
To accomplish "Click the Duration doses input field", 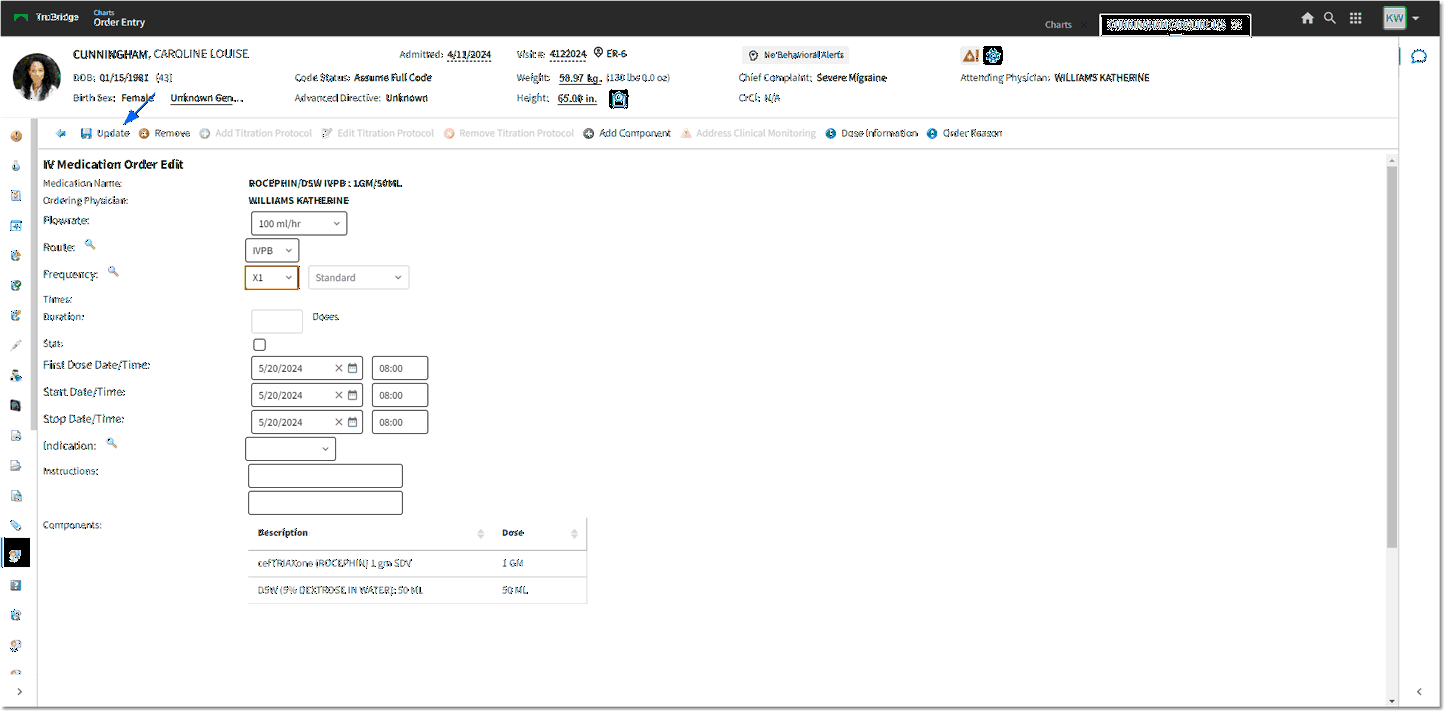I will [277, 321].
